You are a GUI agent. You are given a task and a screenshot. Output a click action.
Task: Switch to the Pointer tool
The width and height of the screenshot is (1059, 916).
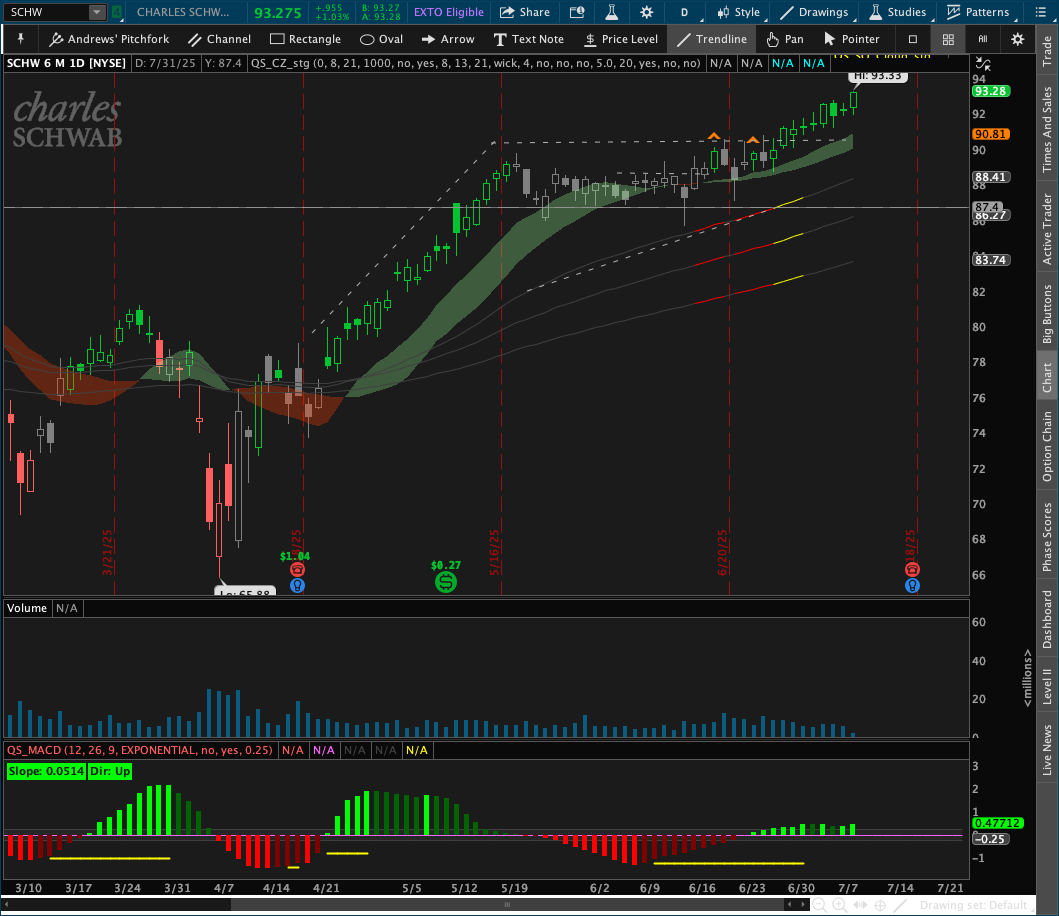coord(852,39)
